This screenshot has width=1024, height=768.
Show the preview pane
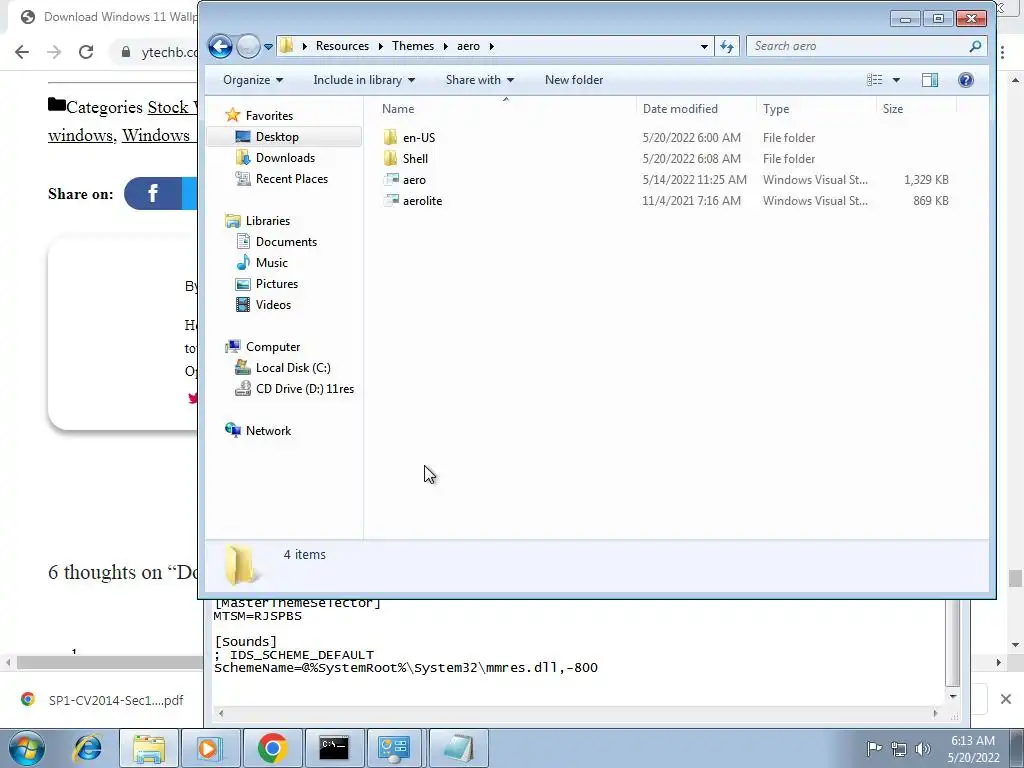929,80
